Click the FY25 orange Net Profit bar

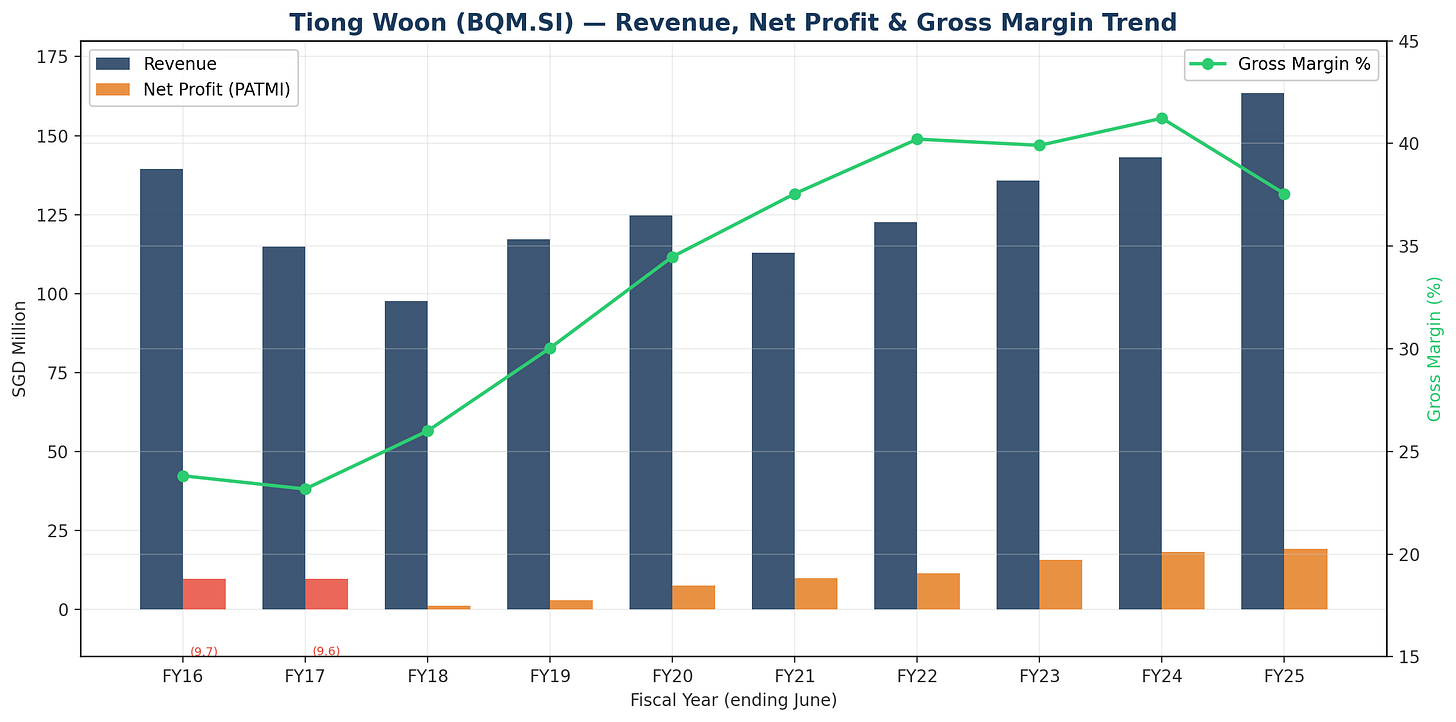[x=1305, y=579]
